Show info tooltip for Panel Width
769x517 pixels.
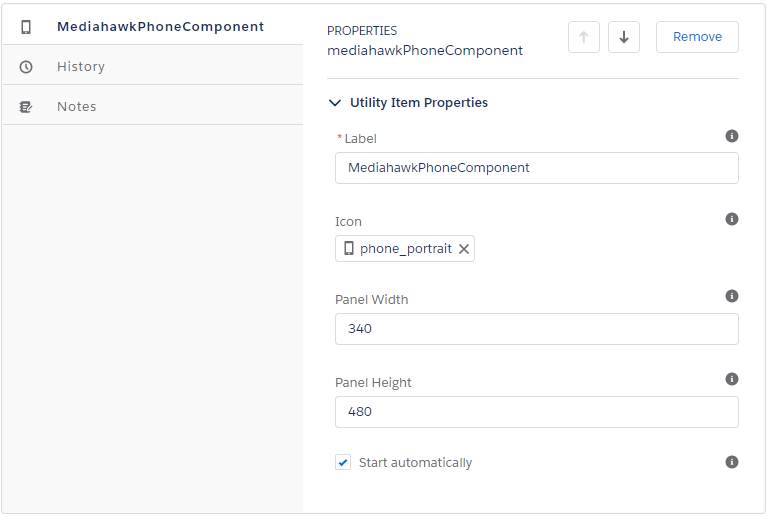(732, 296)
